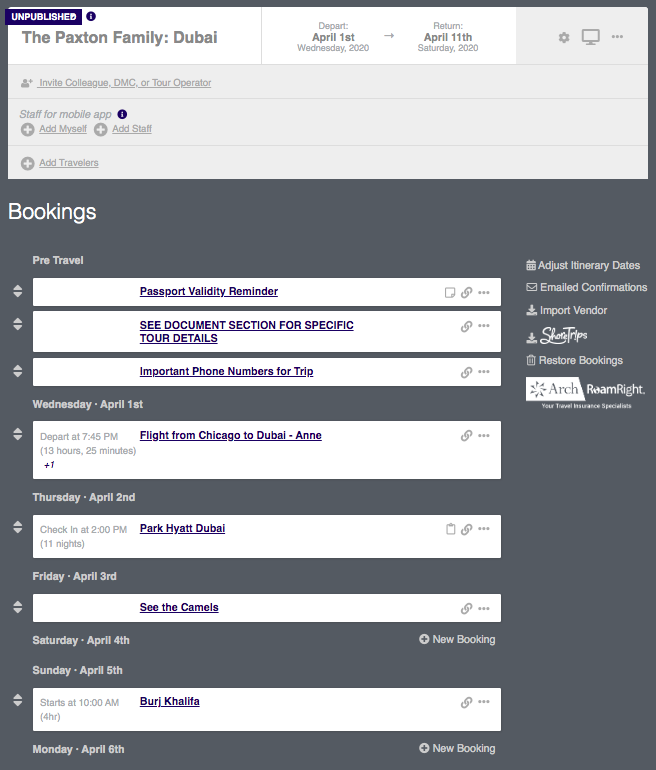Click the Invite Colleague, DMC, or Tour Operator link

125,82
